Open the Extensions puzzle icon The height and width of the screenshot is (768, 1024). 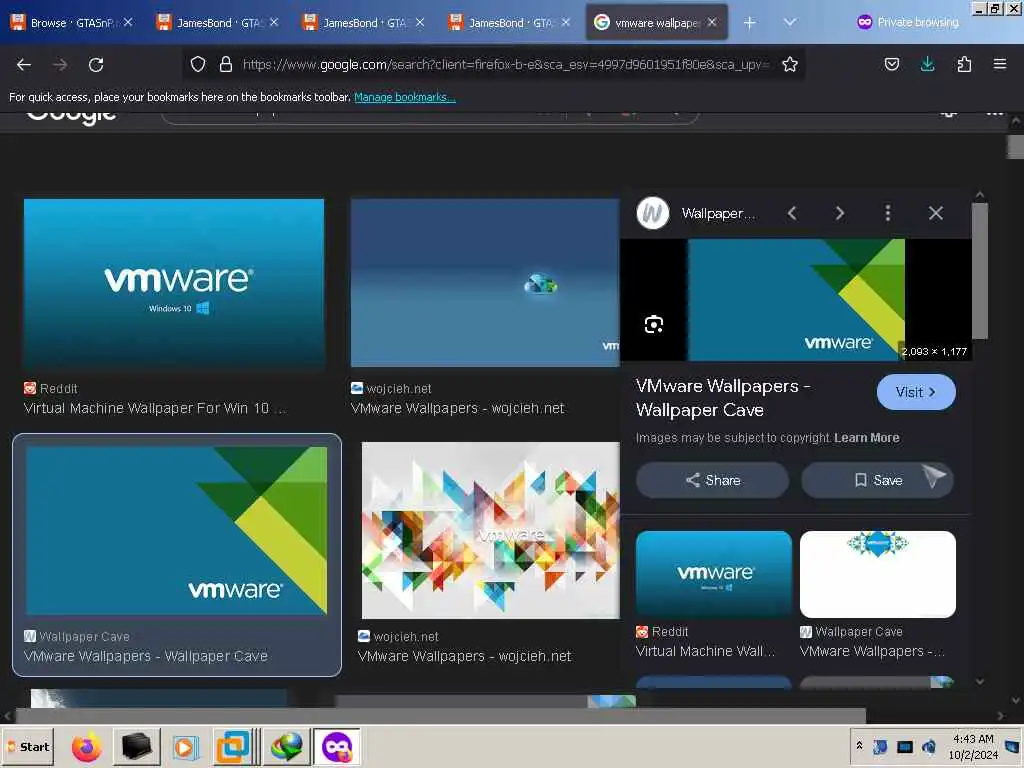tap(964, 64)
